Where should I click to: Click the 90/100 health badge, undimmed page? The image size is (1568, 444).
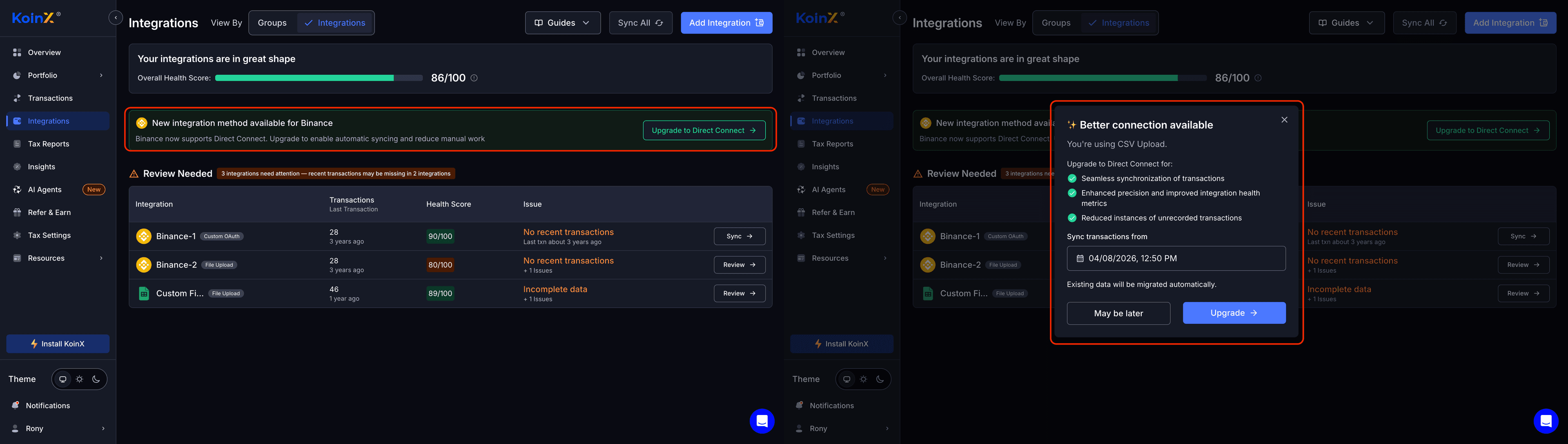(x=440, y=237)
